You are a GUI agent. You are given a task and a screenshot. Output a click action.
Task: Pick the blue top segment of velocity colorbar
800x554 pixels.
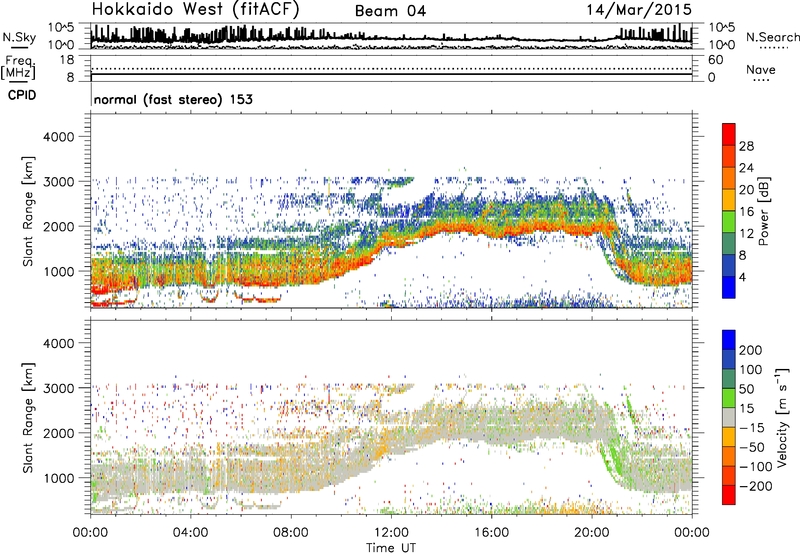click(x=729, y=340)
